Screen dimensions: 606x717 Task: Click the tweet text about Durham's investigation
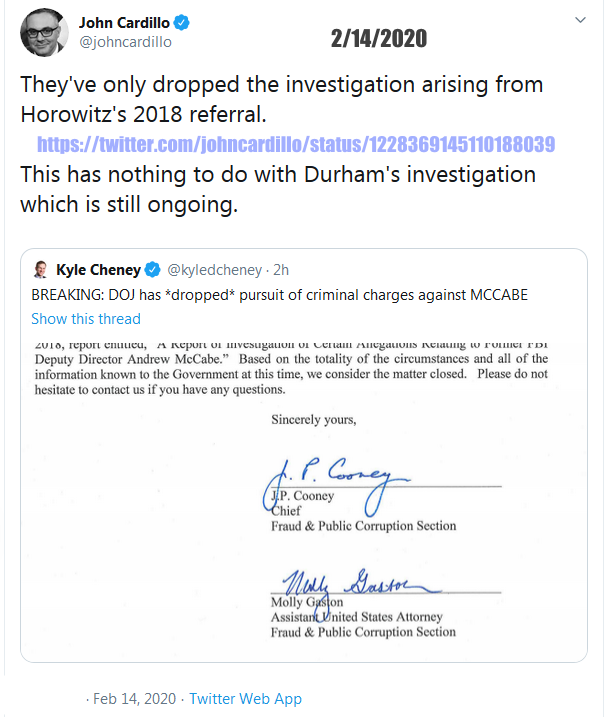pos(278,188)
